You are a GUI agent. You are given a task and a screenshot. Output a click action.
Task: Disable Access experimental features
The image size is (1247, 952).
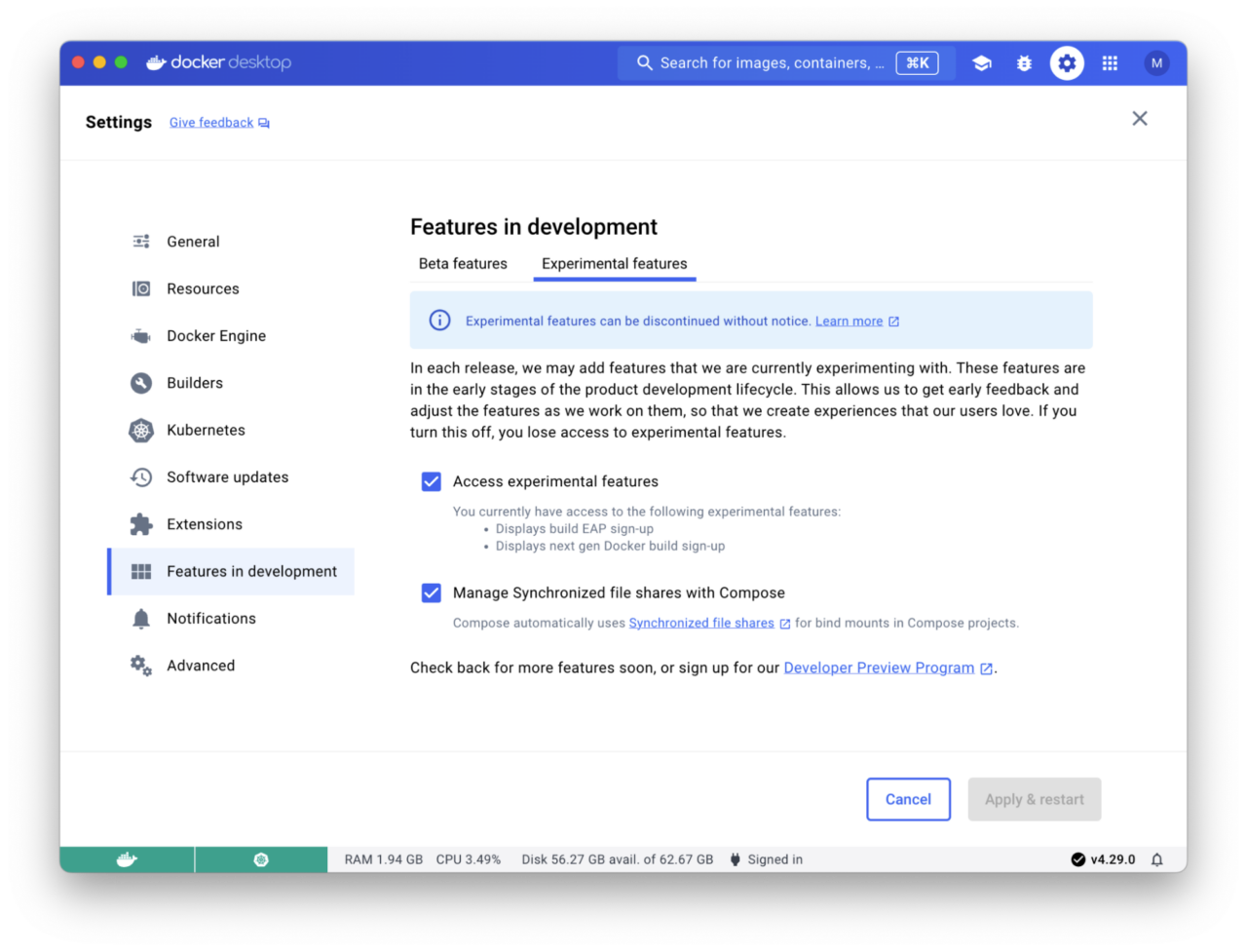(x=431, y=481)
